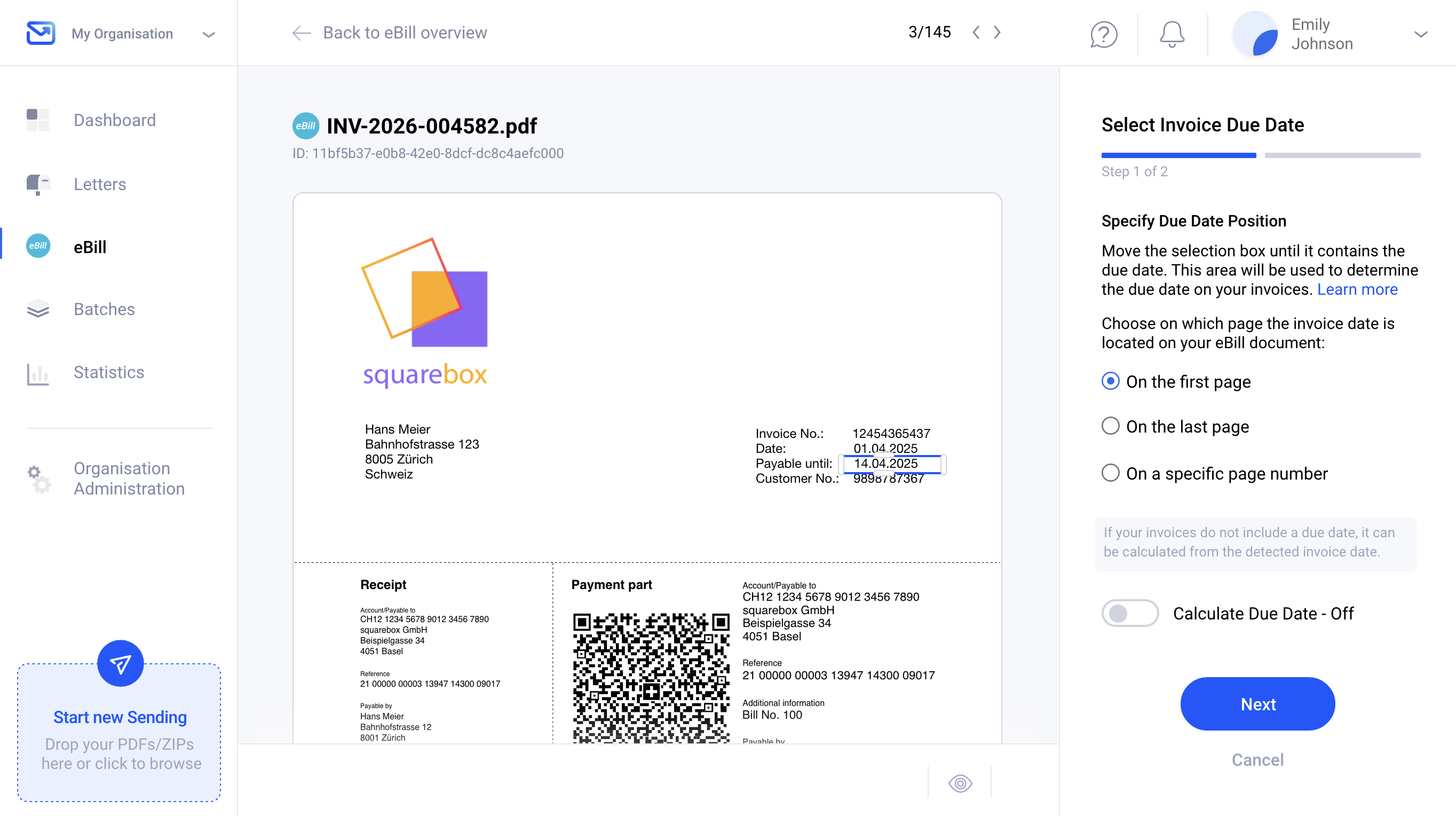Go to next document chevron

click(997, 32)
